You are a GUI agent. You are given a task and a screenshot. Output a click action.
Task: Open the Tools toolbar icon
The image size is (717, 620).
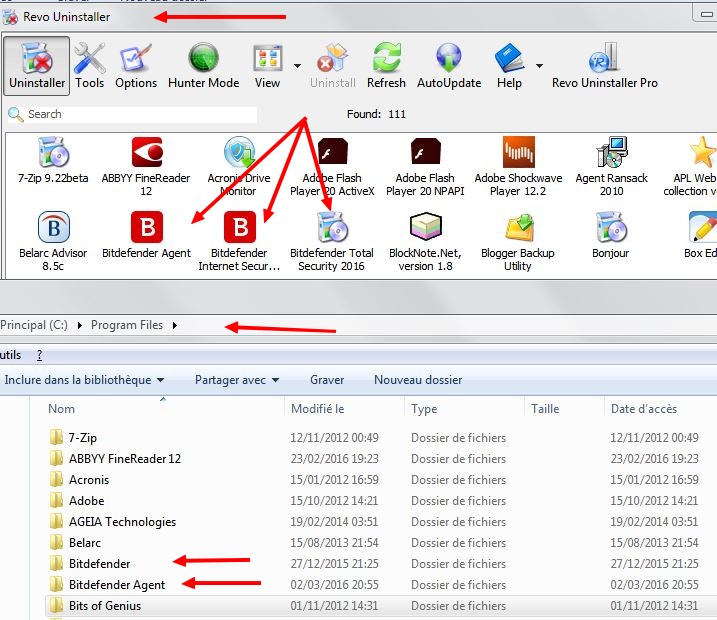point(90,66)
